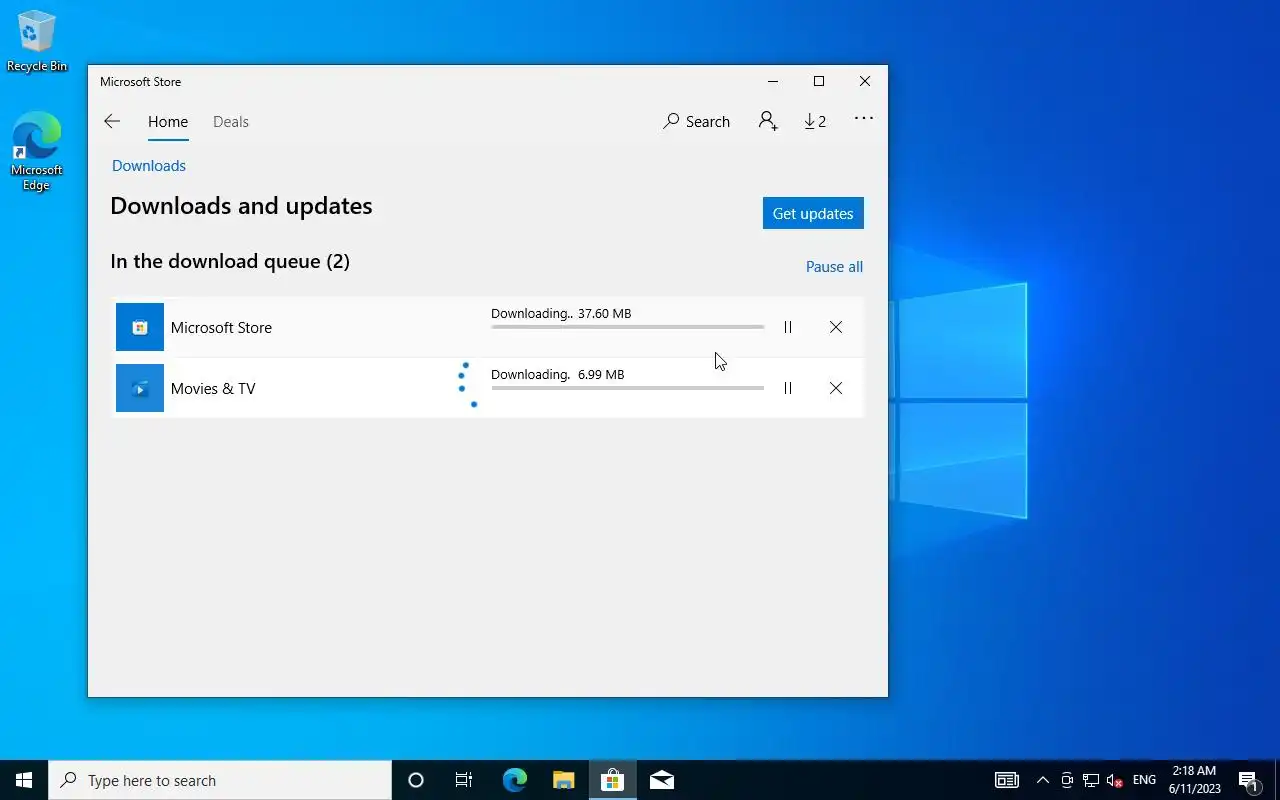Open News and interests tray icon
The width and height of the screenshot is (1280, 800).
[x=1007, y=780]
